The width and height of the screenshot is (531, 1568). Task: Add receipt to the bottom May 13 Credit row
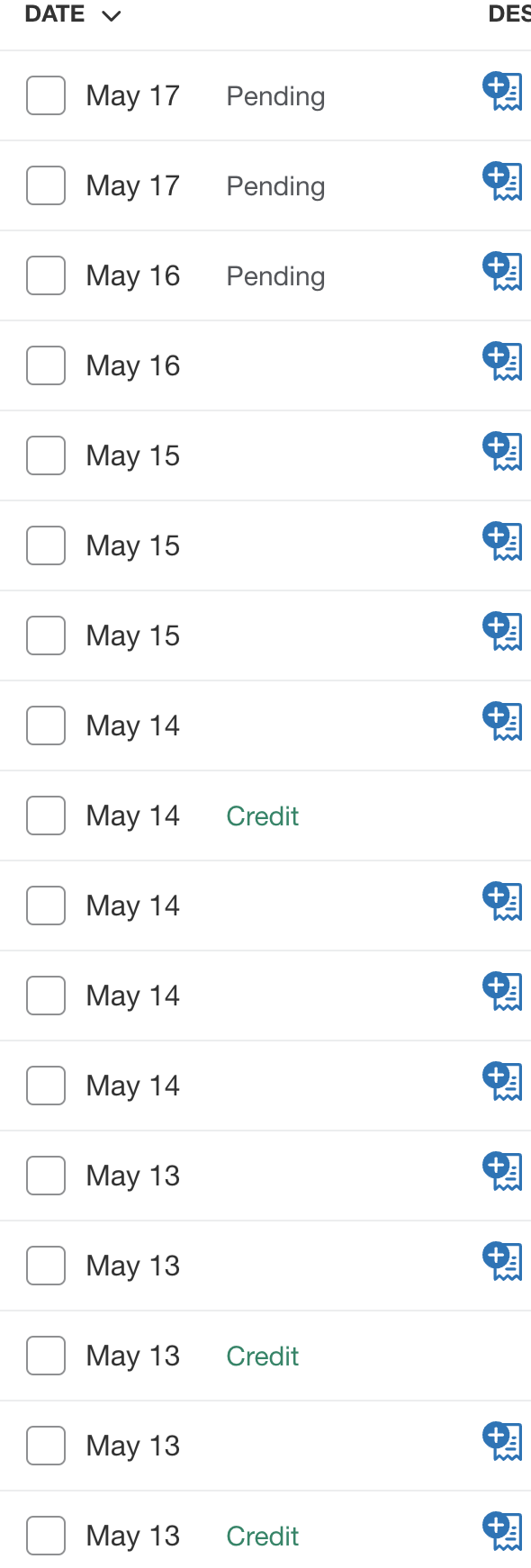click(502, 1531)
